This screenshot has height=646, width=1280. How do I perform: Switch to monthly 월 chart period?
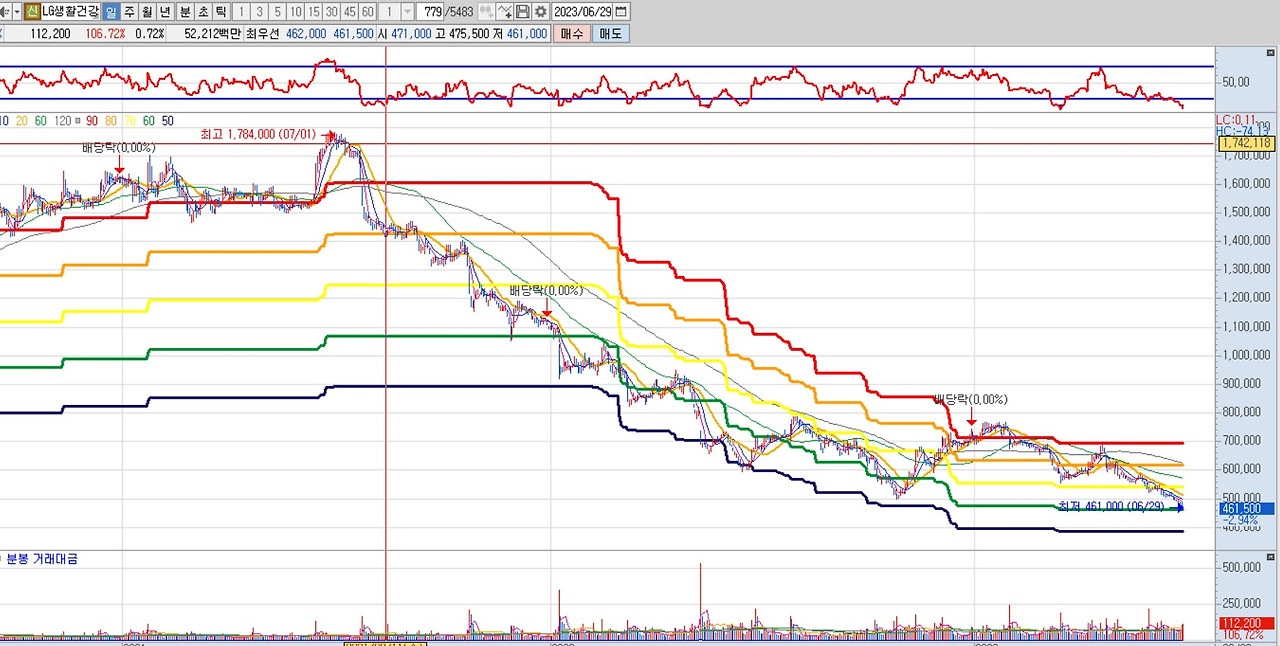(x=147, y=11)
